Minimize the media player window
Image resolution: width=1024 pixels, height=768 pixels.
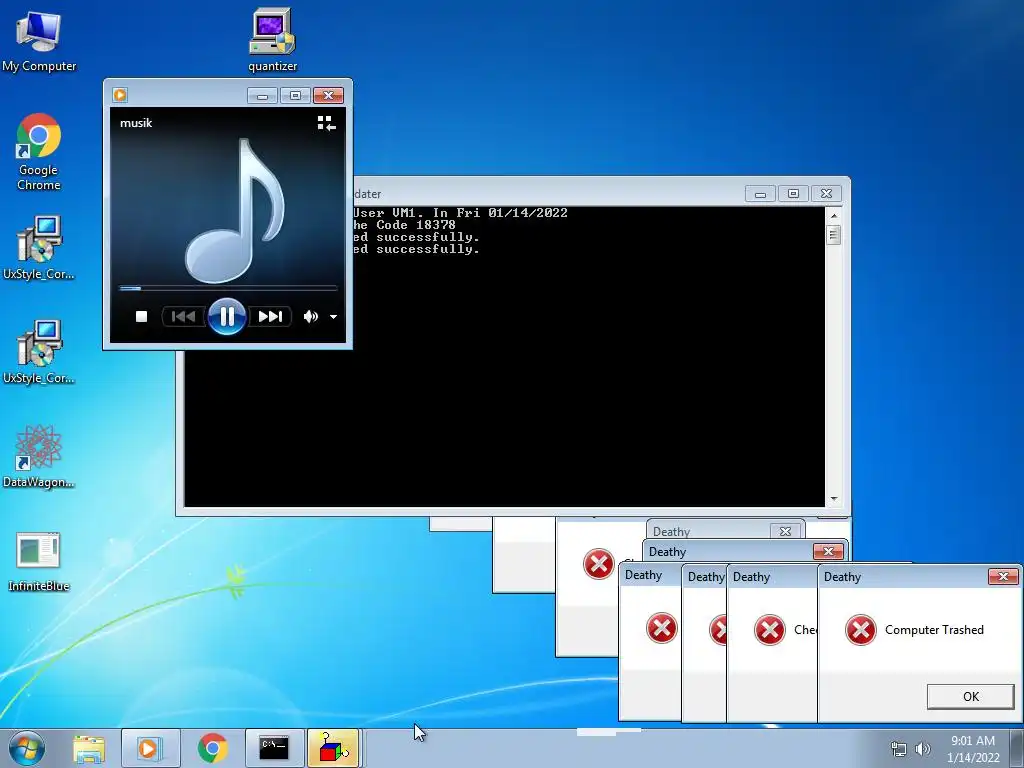coord(263,95)
